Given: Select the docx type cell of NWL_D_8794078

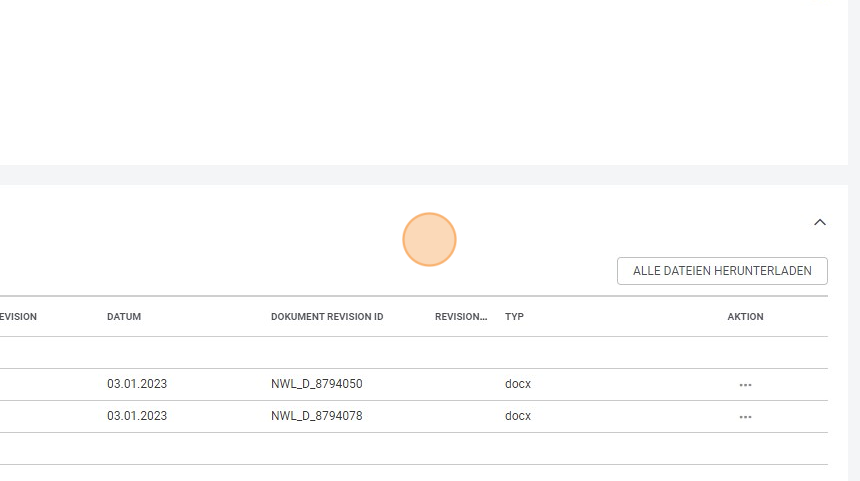Looking at the screenshot, I should click(x=518, y=416).
